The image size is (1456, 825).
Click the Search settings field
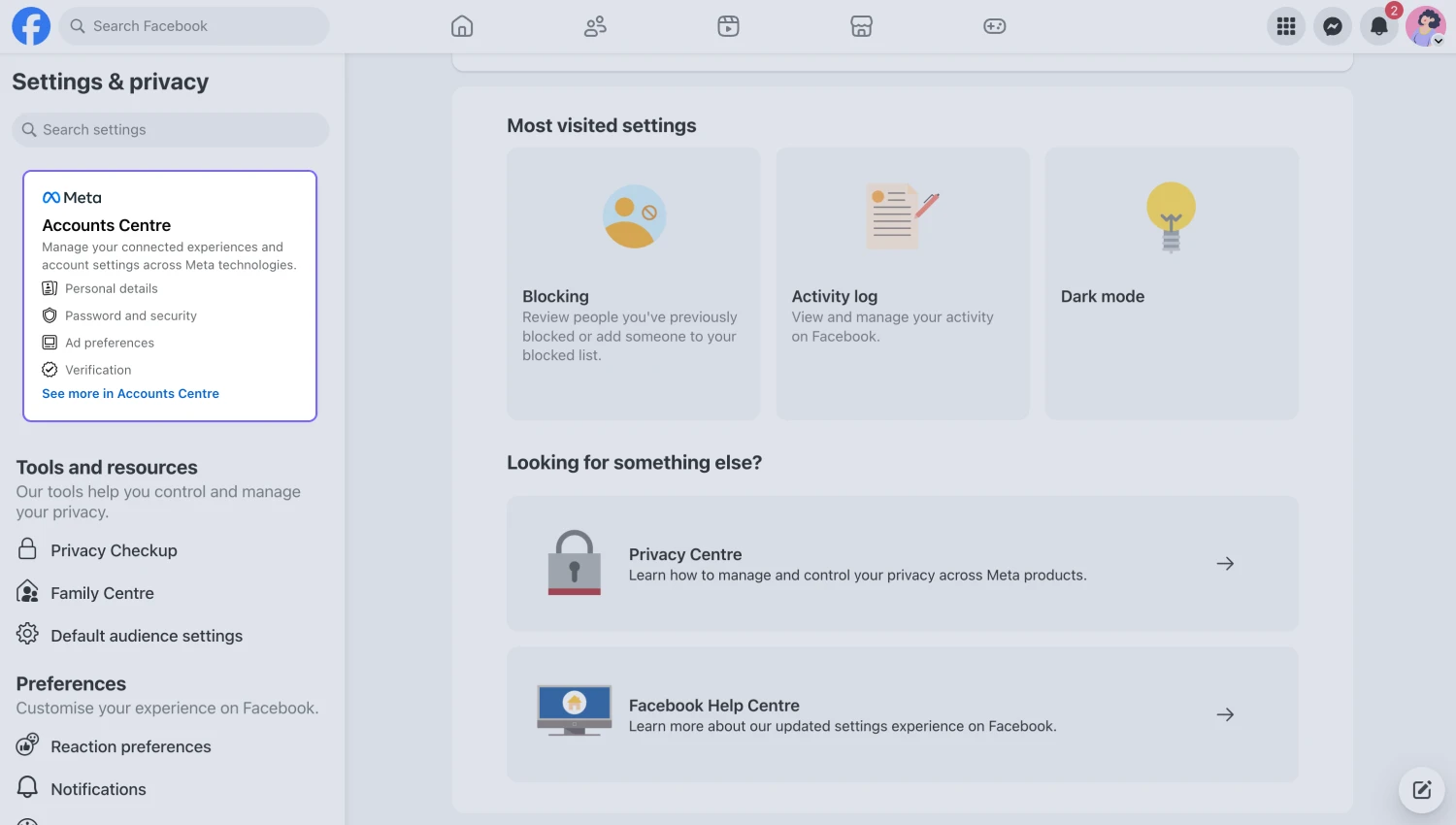point(170,129)
